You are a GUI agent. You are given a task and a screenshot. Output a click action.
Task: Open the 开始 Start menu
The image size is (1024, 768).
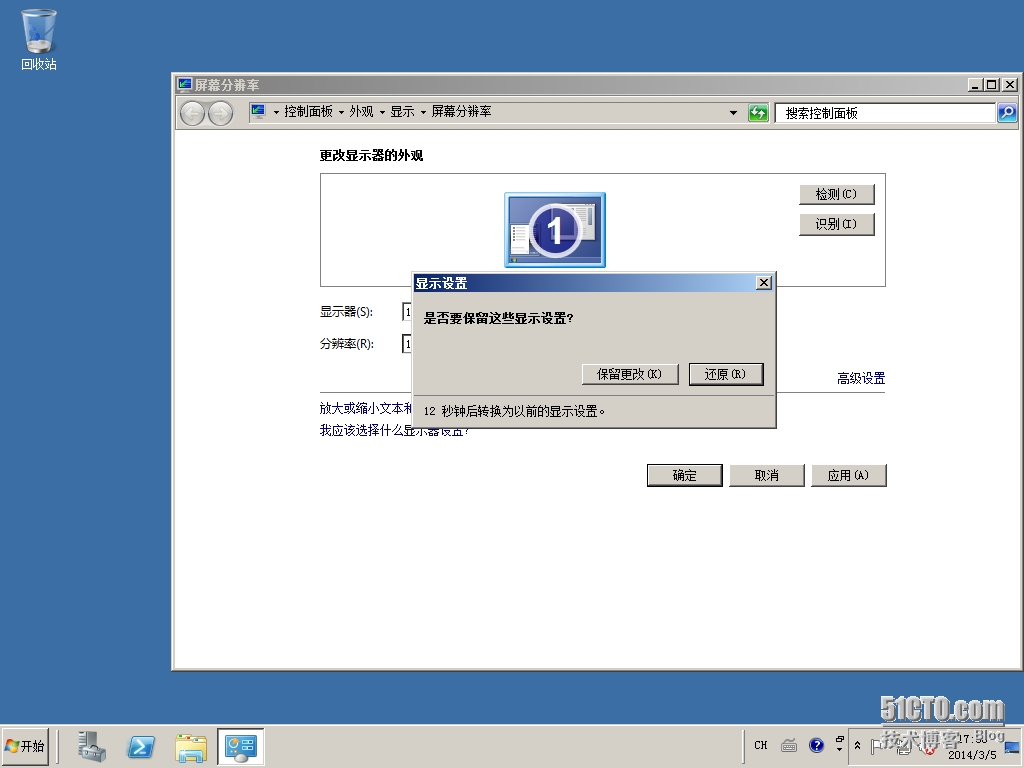[26, 746]
